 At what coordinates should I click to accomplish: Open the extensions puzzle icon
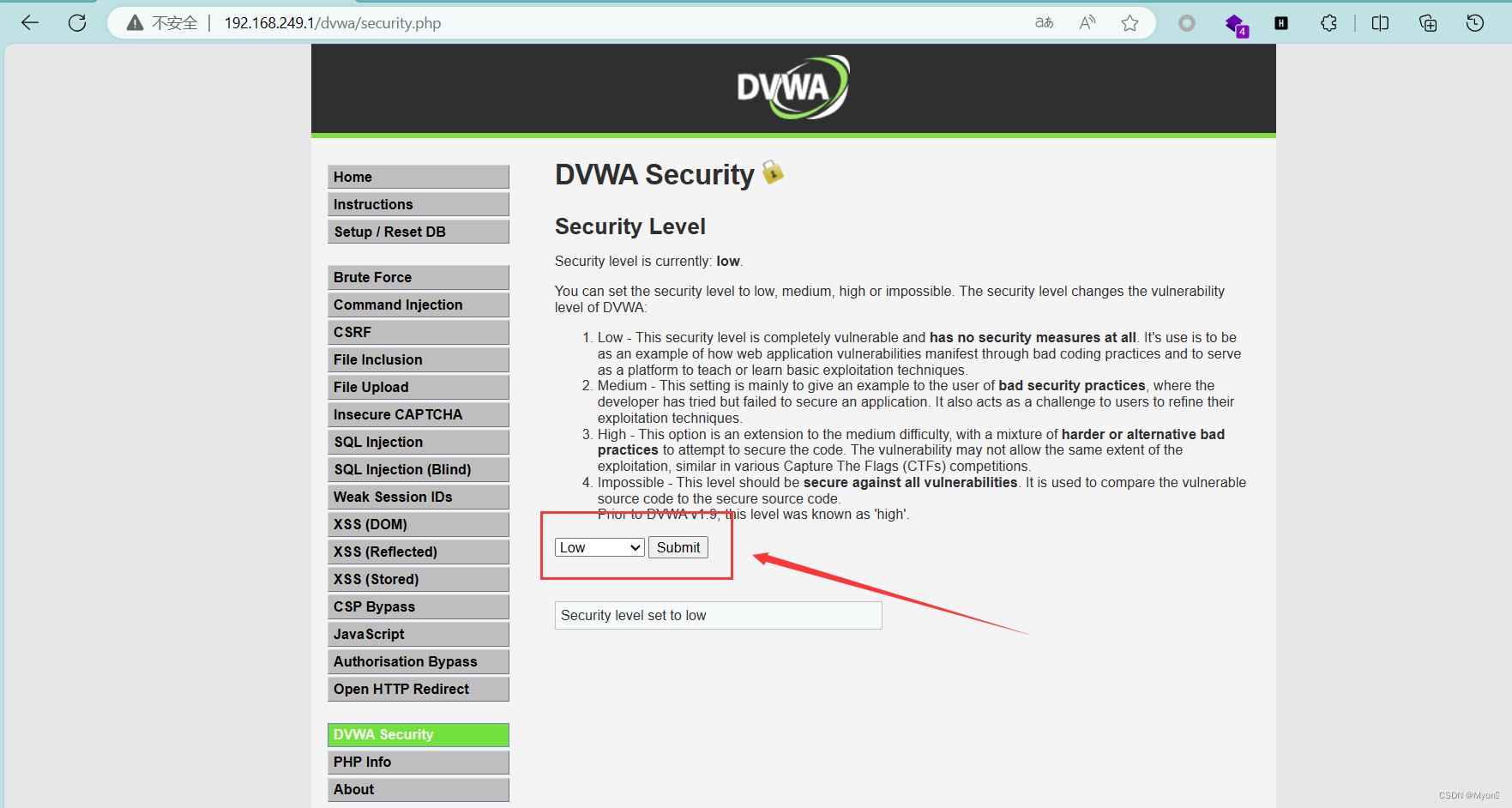(x=1328, y=23)
